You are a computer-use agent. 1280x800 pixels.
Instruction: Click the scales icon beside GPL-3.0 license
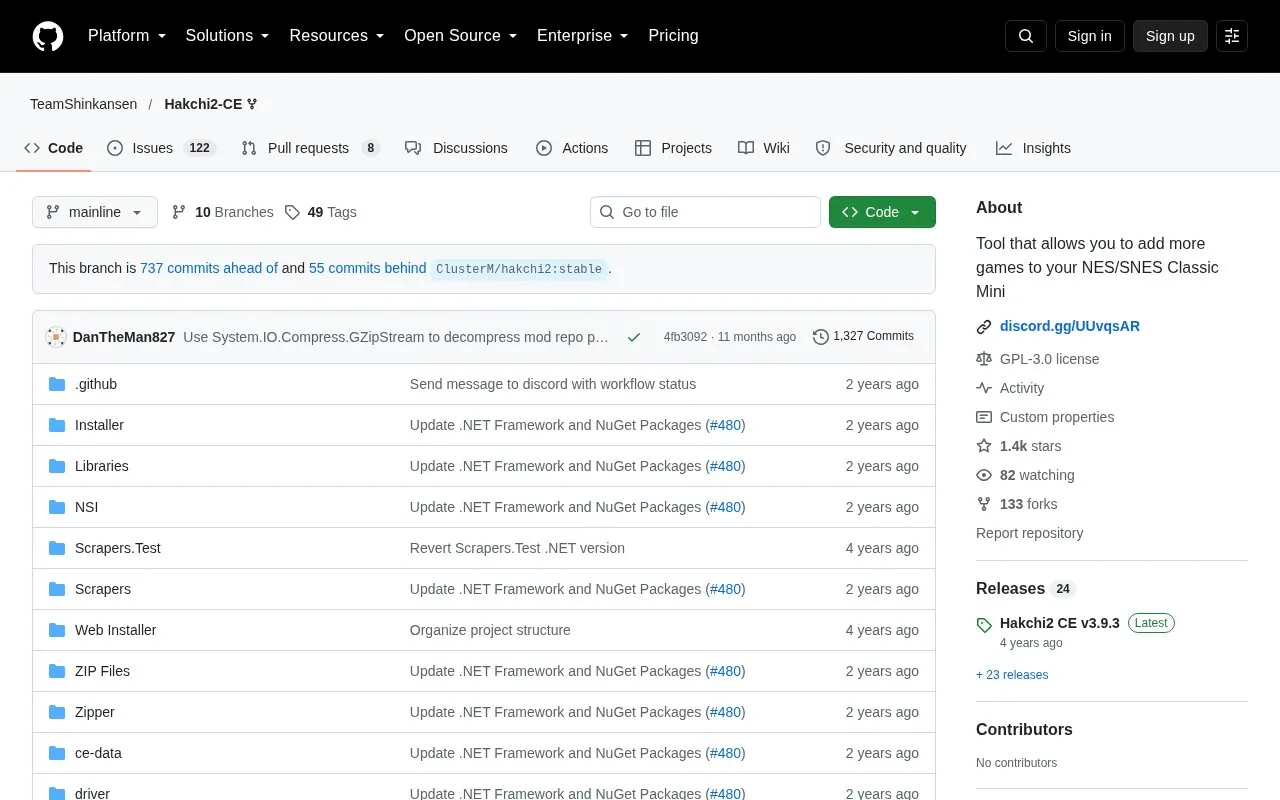click(984, 359)
